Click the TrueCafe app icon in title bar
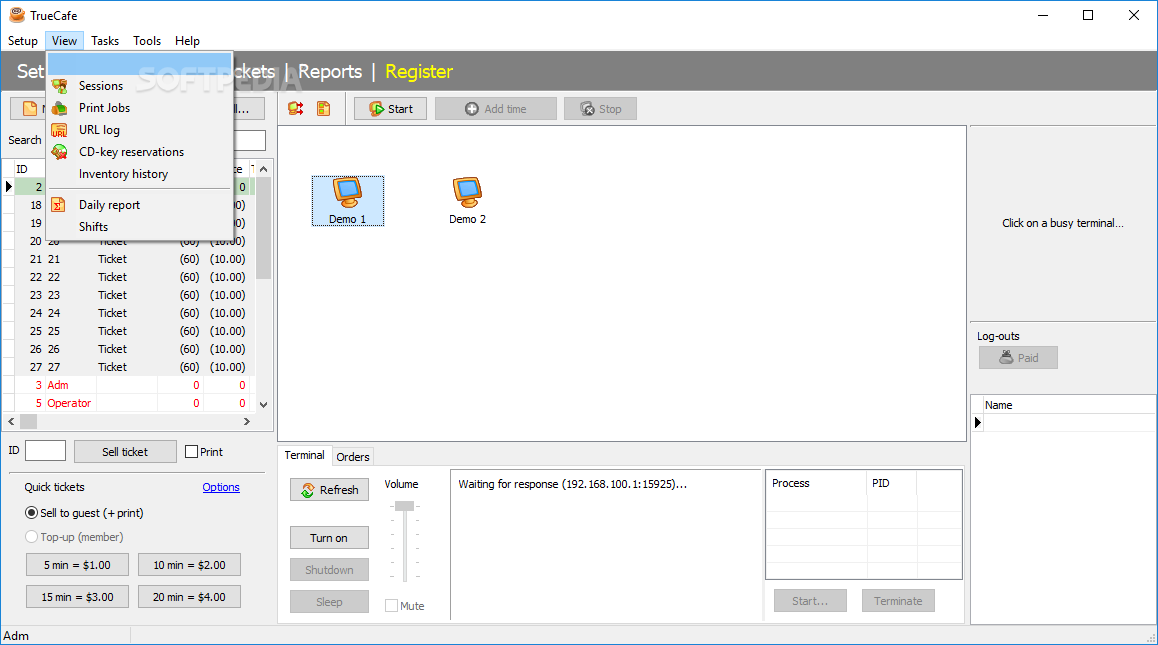The width and height of the screenshot is (1158, 645). point(16,15)
